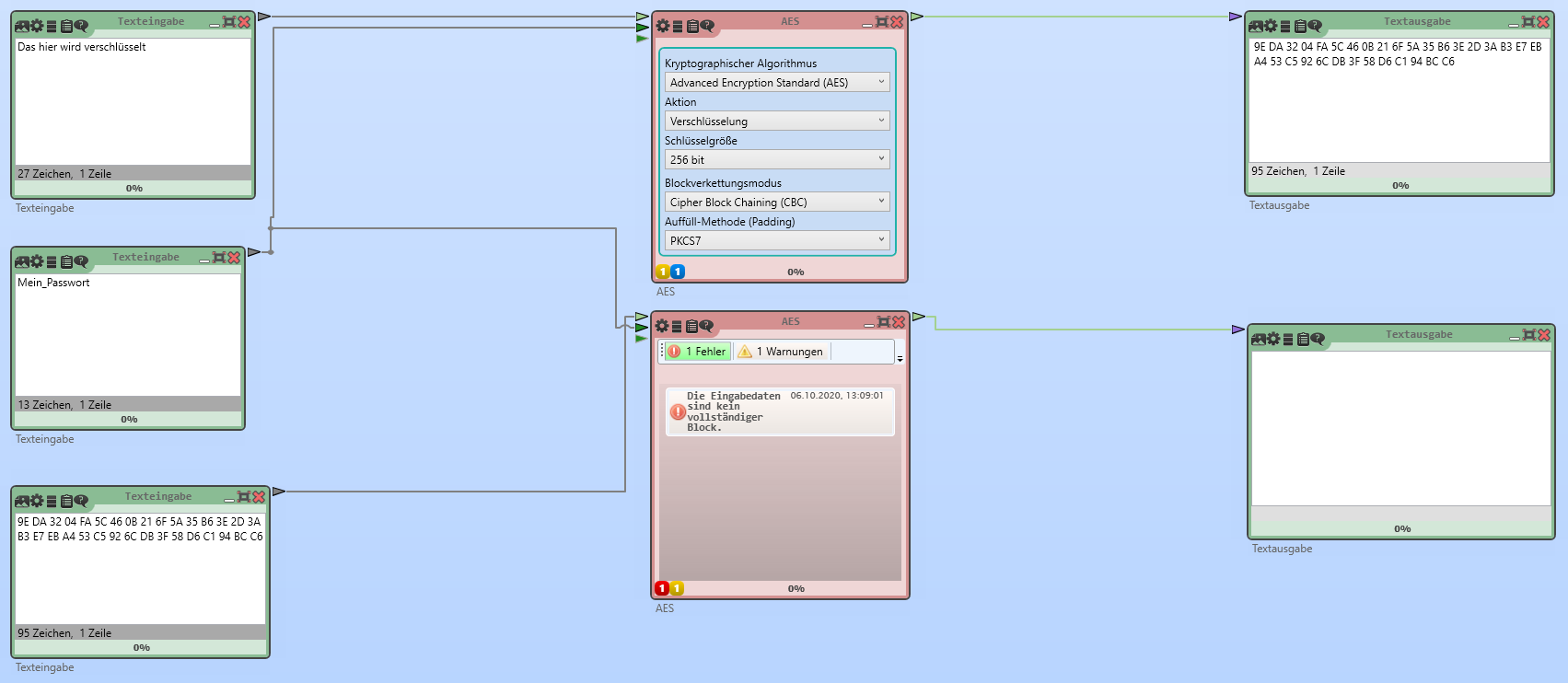Open log clipboard icon on Mein_Passwort Texteingabe
This screenshot has height=683, width=1568.
[x=66, y=261]
